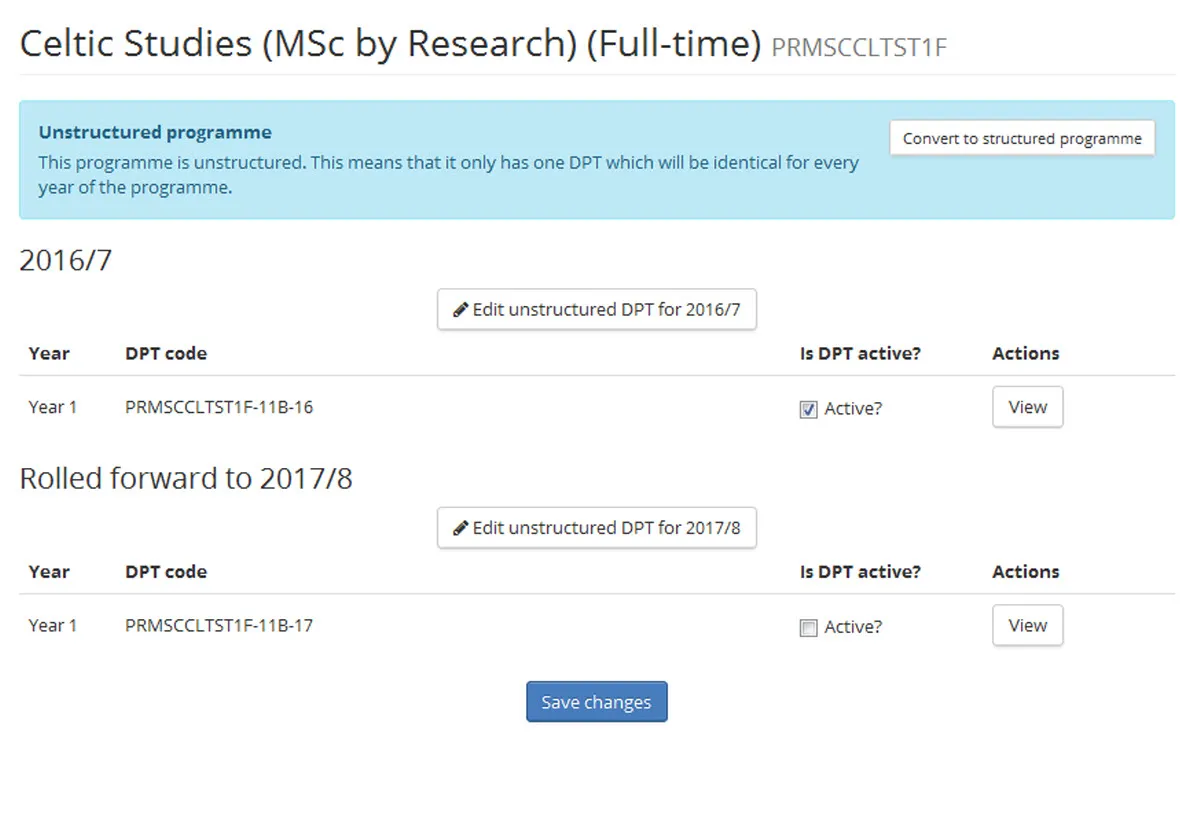
Task: Click the pencil icon for 2017/8 DPT
Action: click(x=461, y=528)
